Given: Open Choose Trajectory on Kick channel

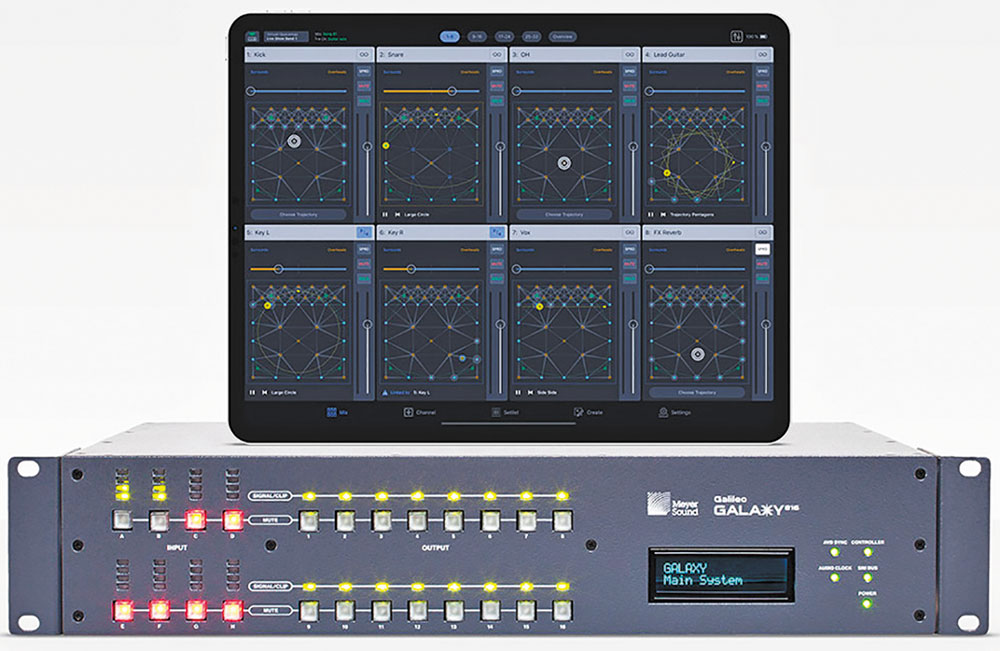Looking at the screenshot, I should [x=296, y=214].
